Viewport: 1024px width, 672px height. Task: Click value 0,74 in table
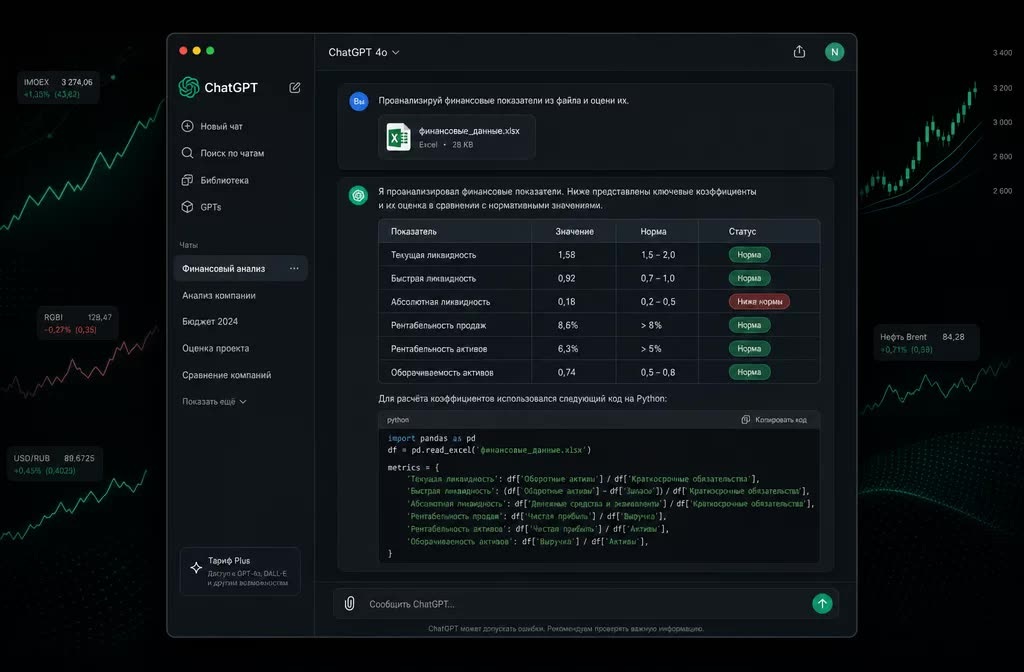pos(566,372)
